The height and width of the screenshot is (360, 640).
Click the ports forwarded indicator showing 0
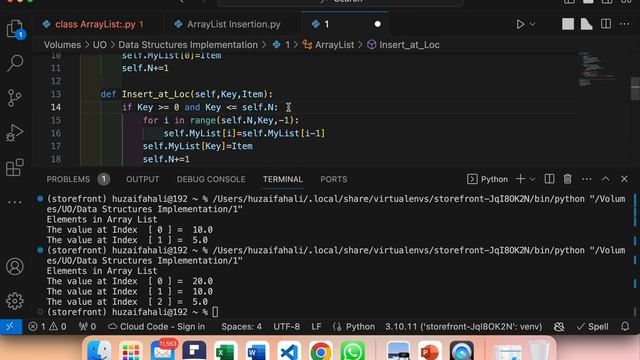87,327
